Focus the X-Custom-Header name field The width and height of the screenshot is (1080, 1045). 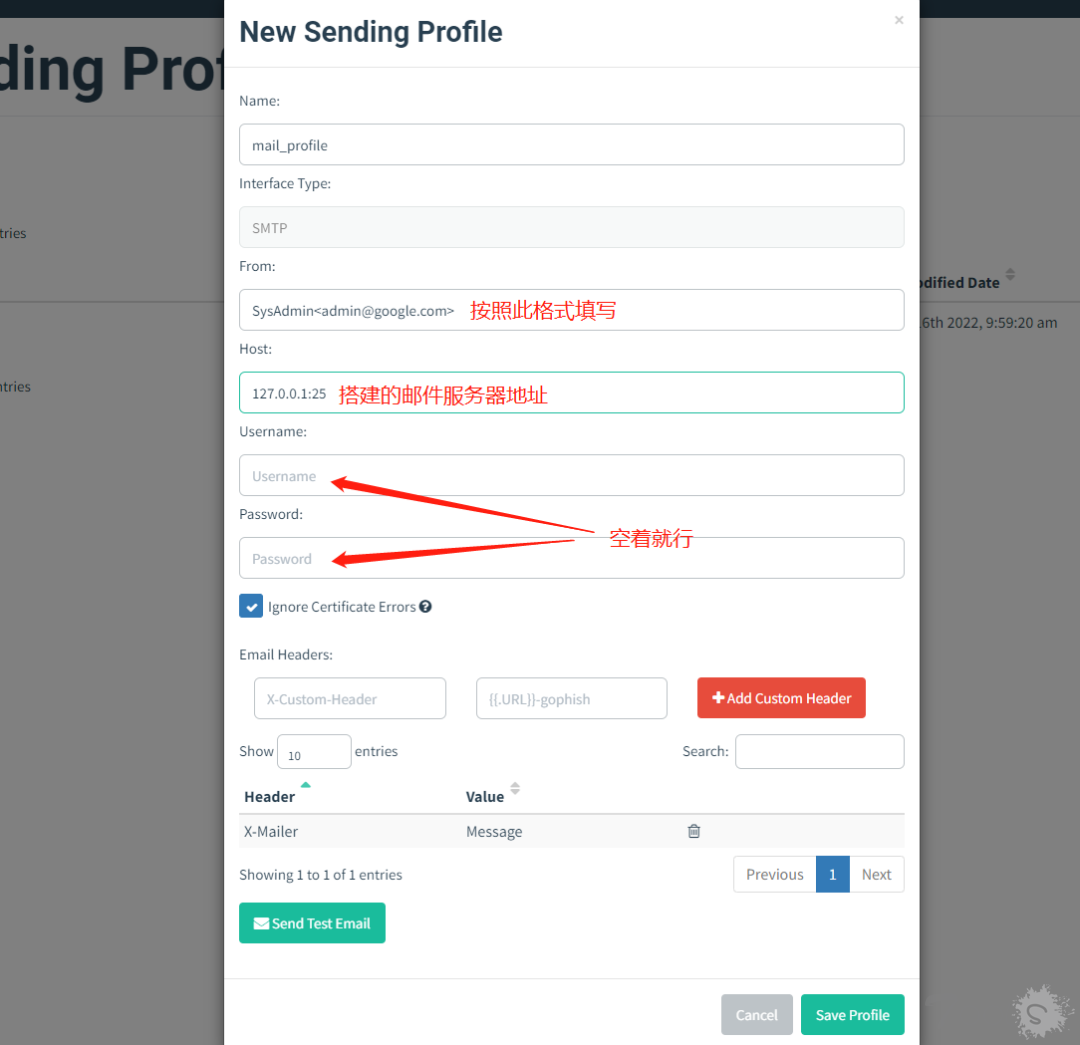pyautogui.click(x=350, y=699)
